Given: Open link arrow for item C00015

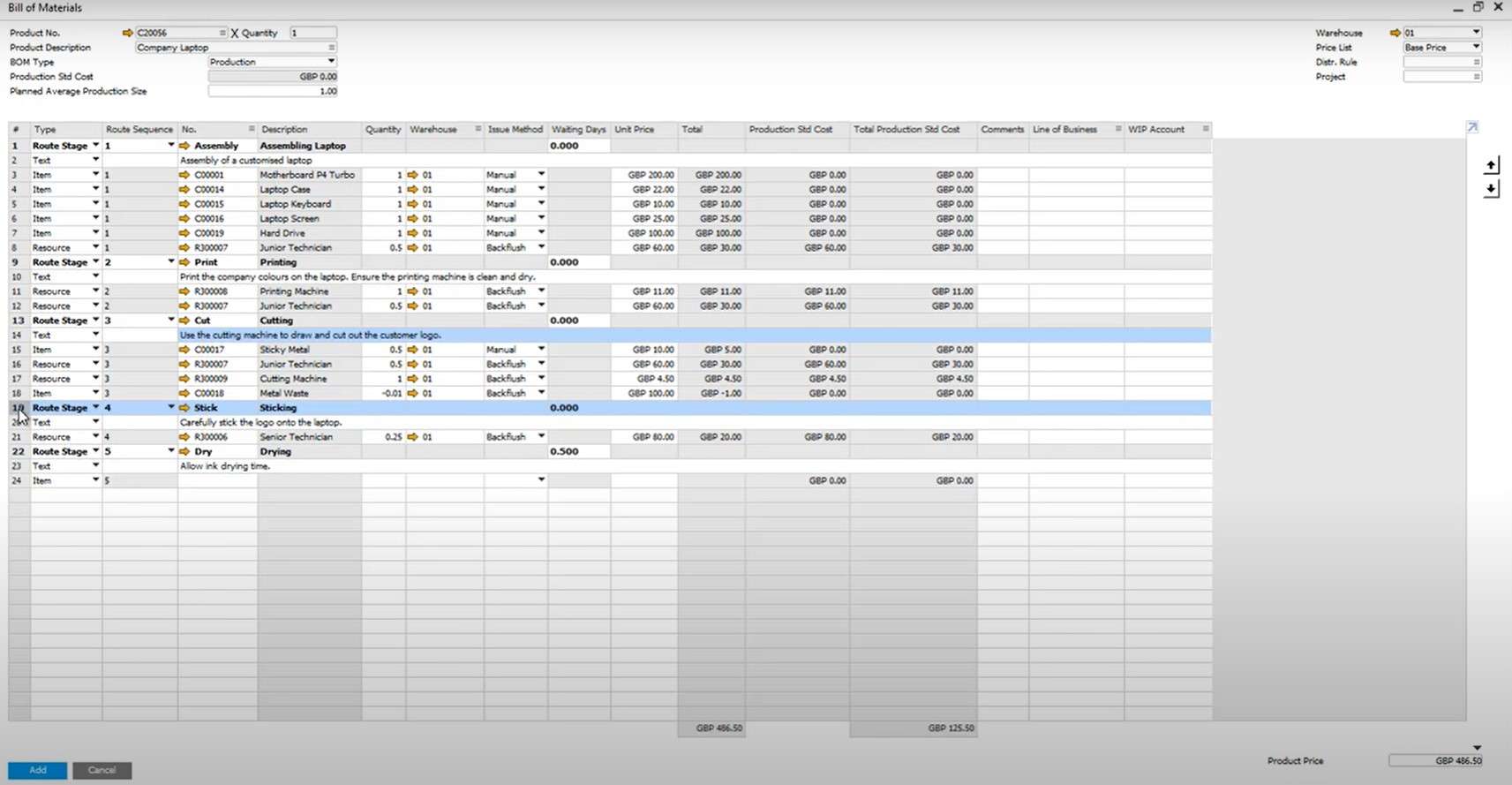Looking at the screenshot, I should 184,204.
